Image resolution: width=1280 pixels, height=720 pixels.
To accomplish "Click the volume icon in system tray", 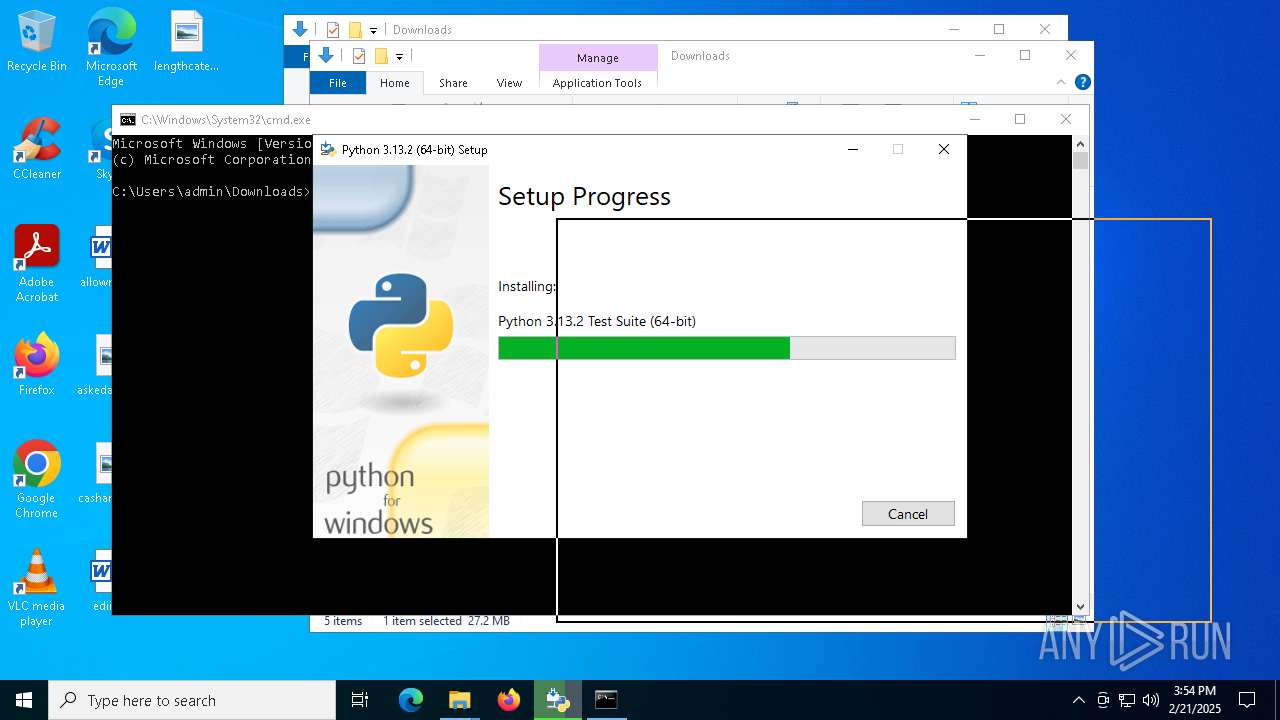I will click(x=1151, y=700).
